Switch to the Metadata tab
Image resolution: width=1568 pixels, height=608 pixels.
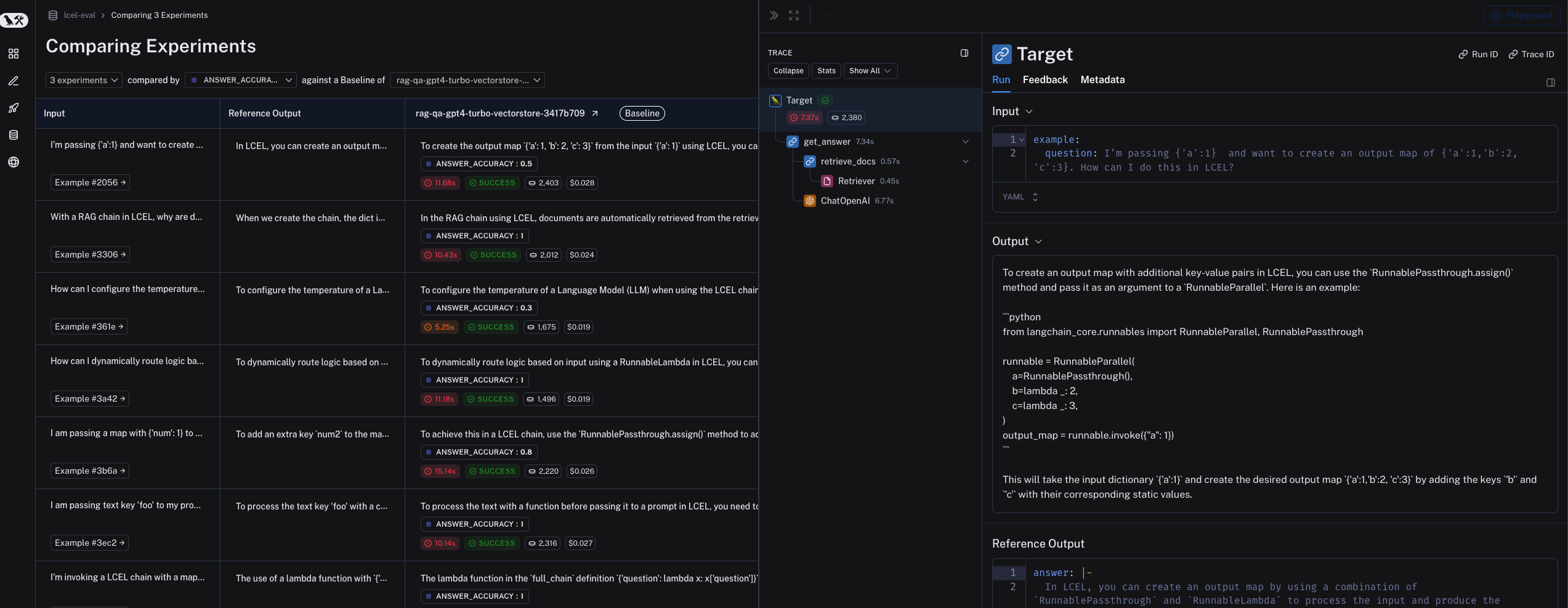[x=1102, y=79]
